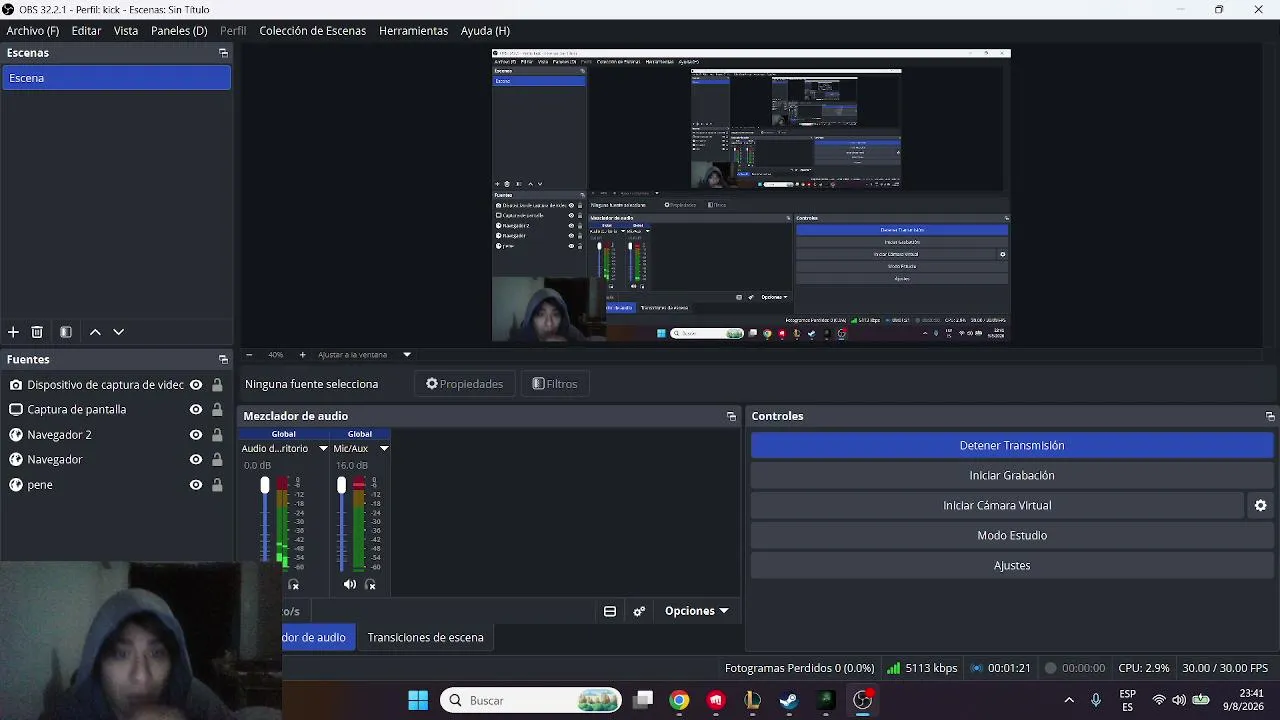The height and width of the screenshot is (720, 1280).
Task: Click the taskbar Buscar search box
Action: coord(531,700)
